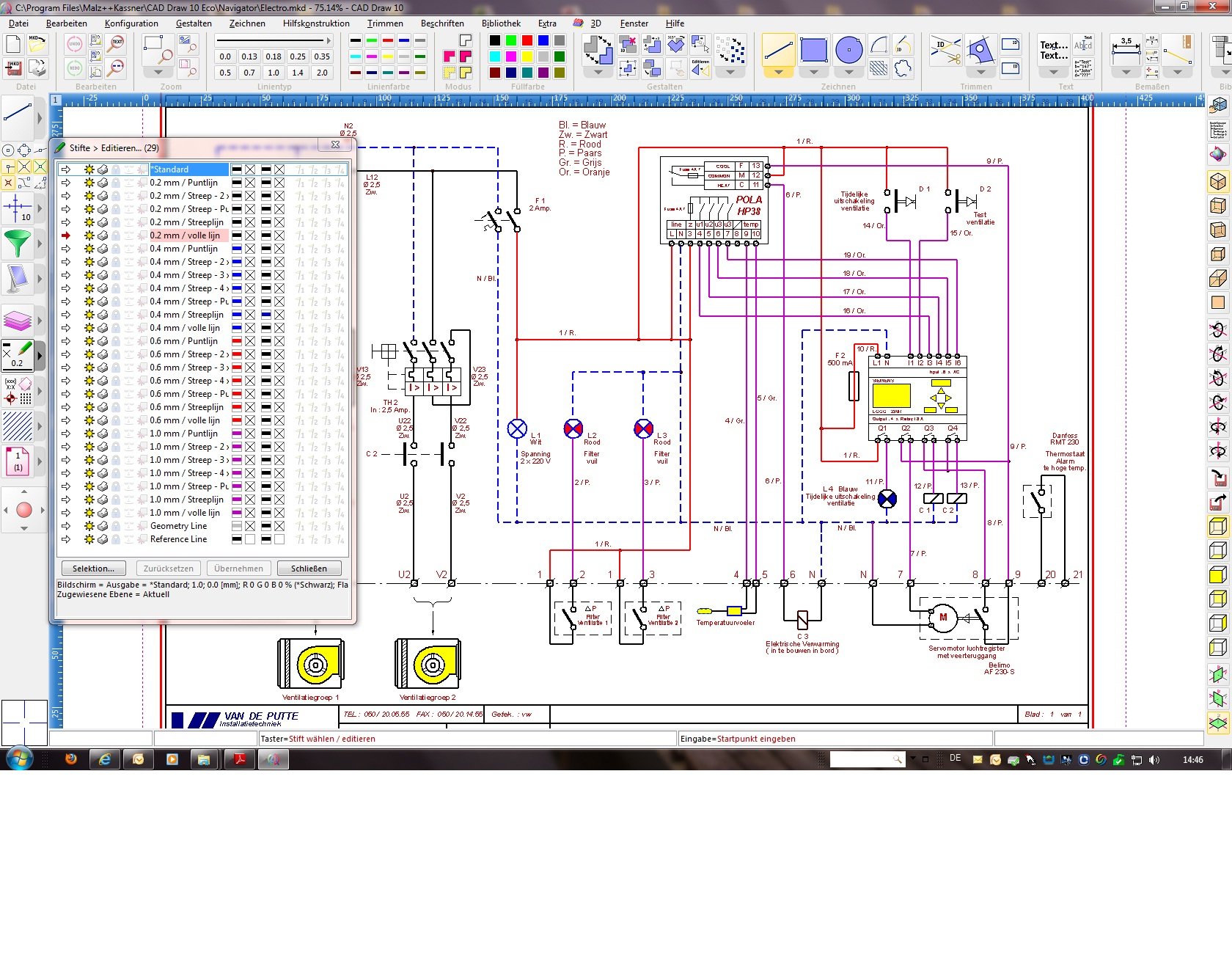Click the Schließen button

(309, 569)
